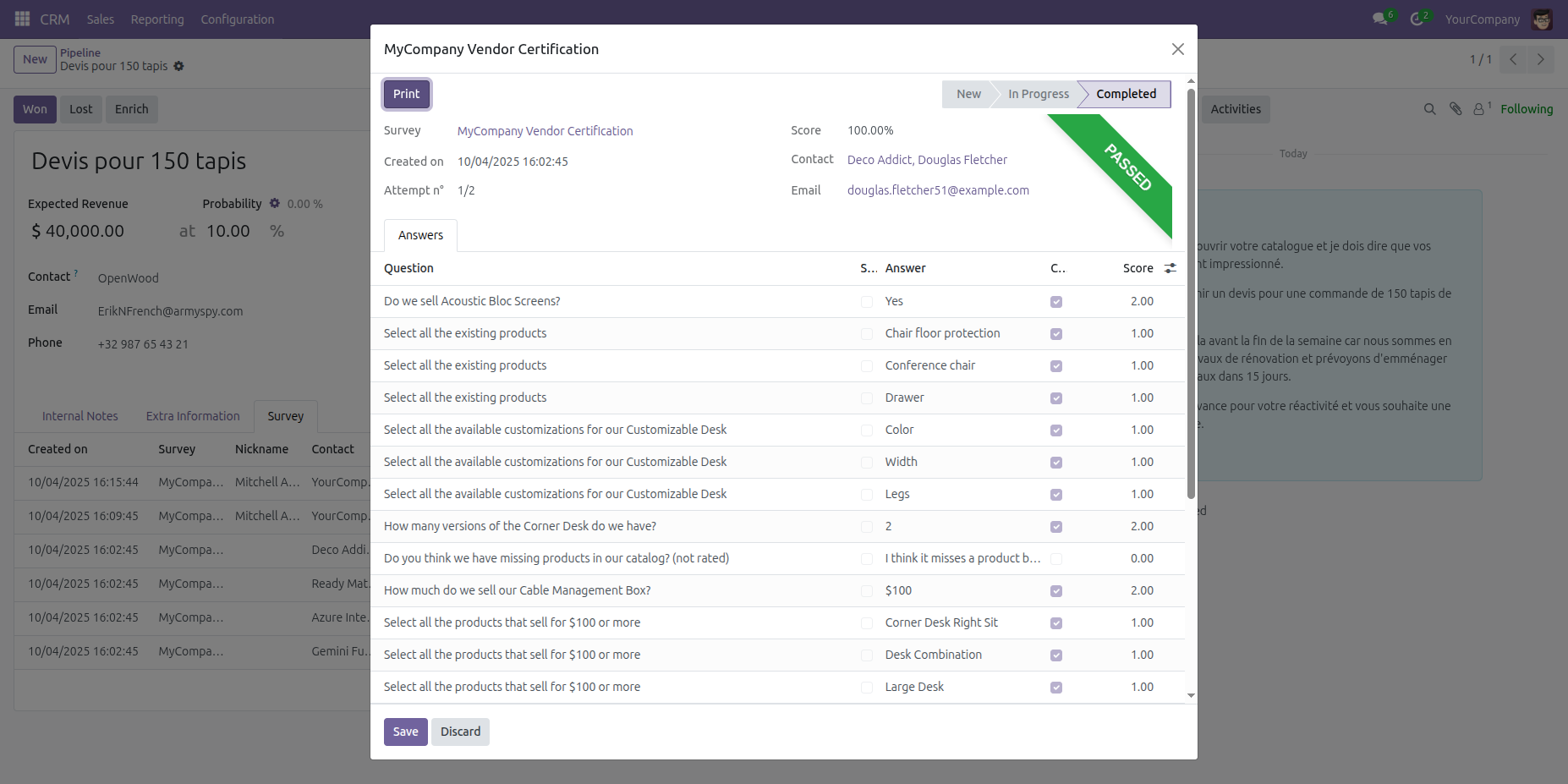Open the Configuration menu

tap(238, 19)
